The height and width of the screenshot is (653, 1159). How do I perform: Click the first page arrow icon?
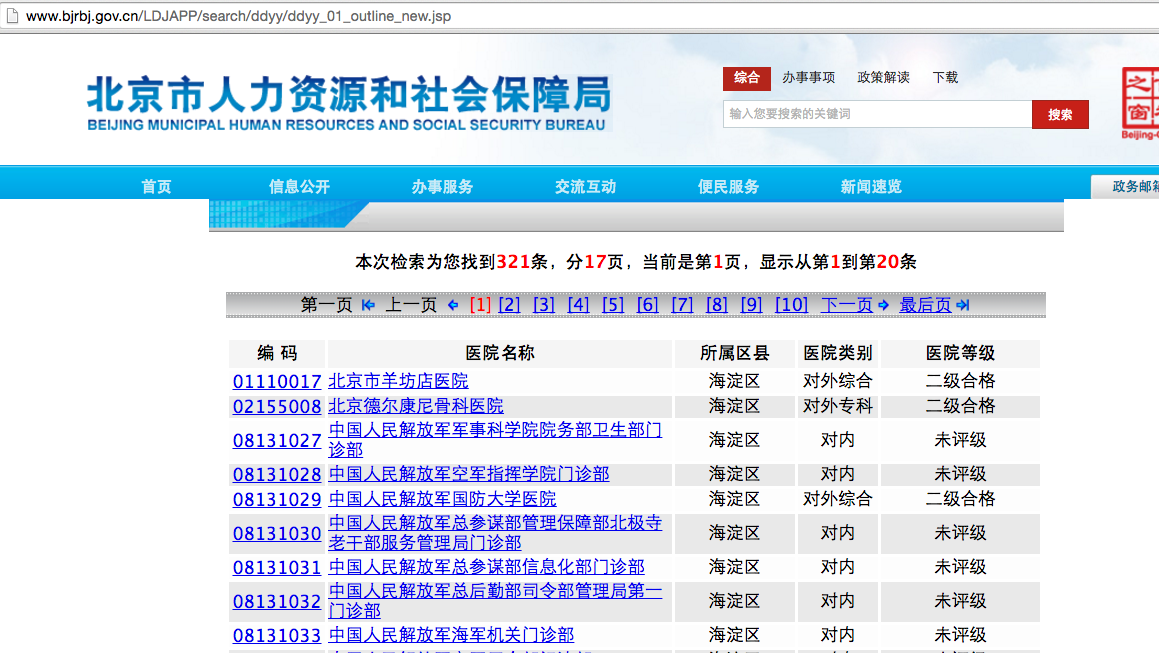click(368, 305)
